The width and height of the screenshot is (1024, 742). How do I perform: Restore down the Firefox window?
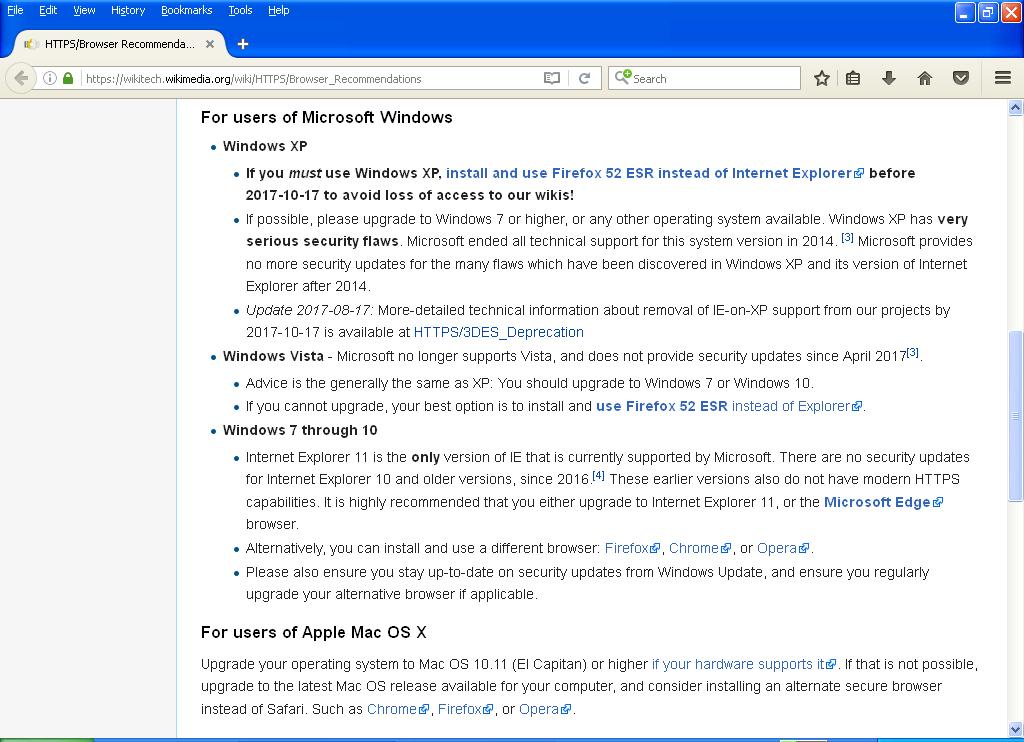pos(988,12)
